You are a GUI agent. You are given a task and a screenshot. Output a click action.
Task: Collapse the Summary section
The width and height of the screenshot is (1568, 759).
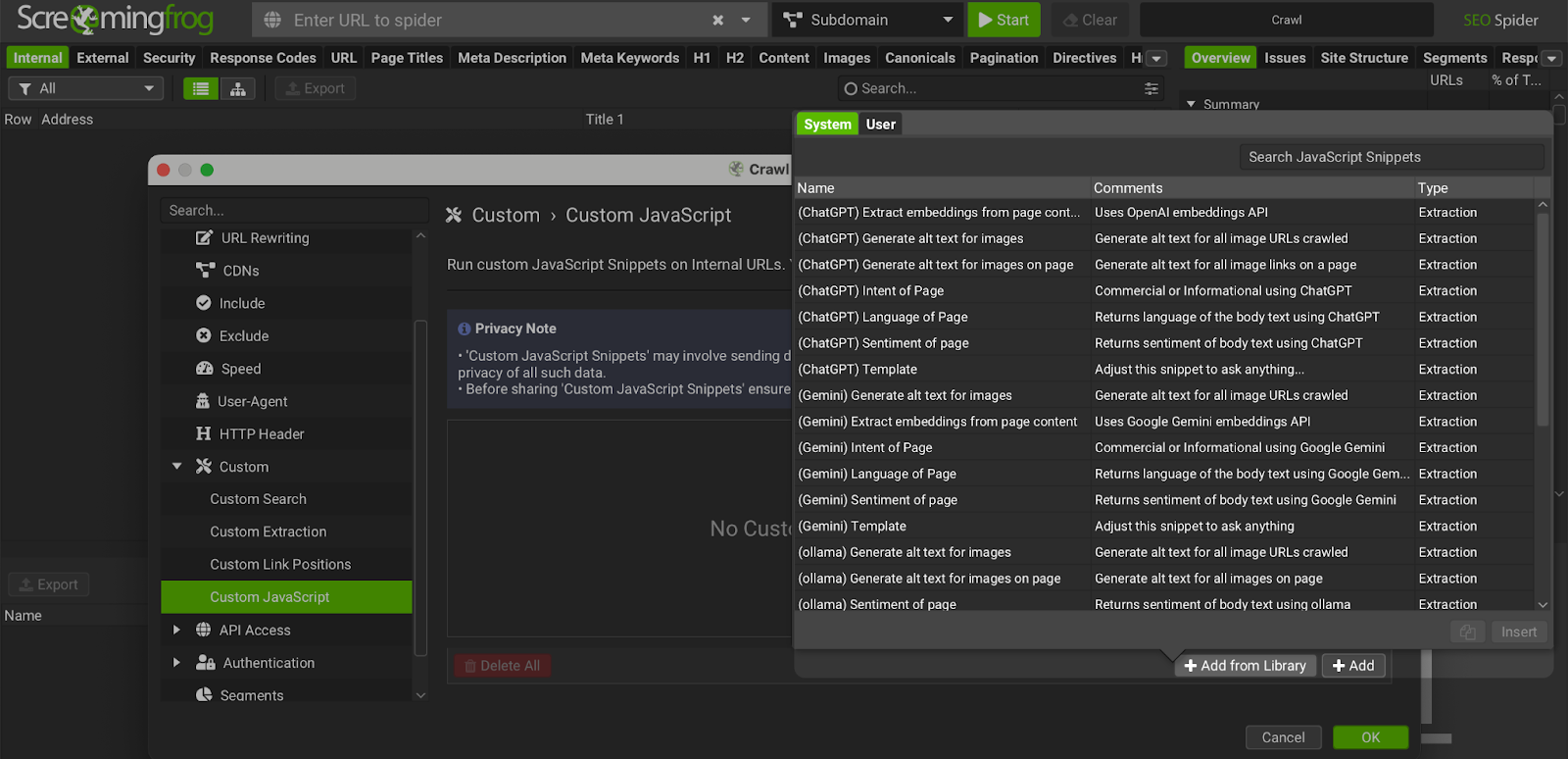click(1191, 103)
